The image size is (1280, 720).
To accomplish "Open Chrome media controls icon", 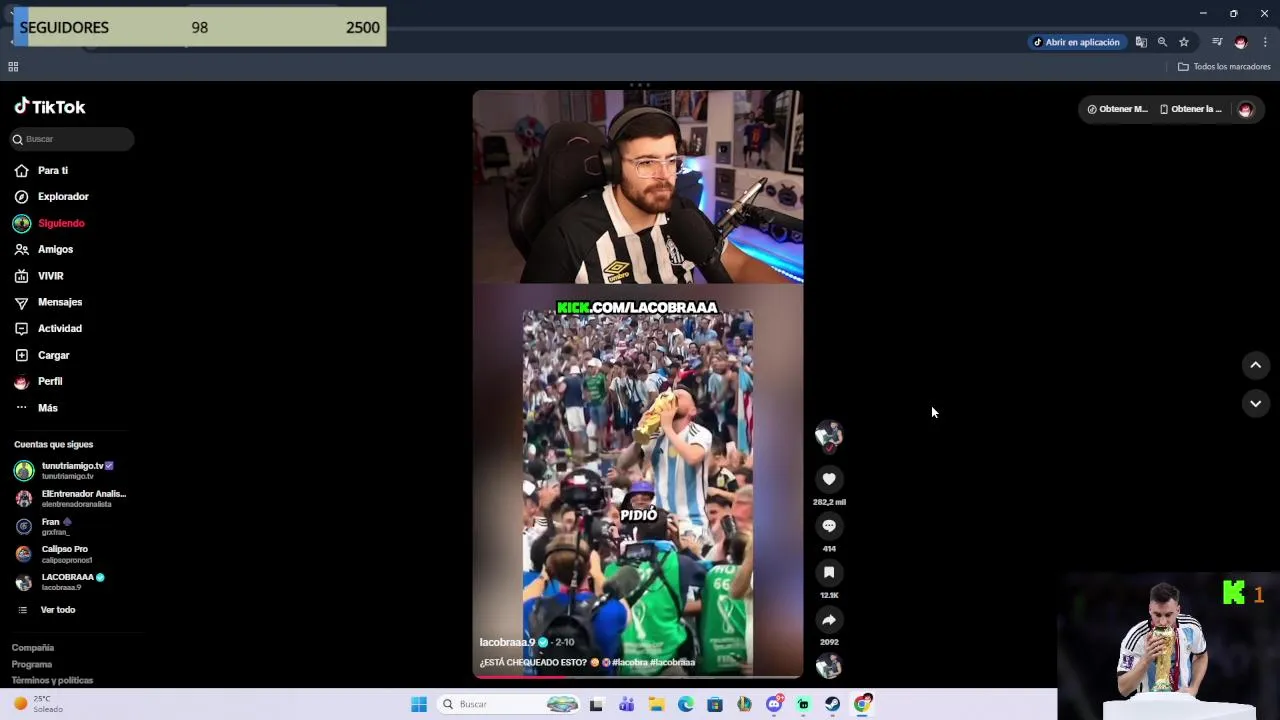I will tap(1217, 42).
